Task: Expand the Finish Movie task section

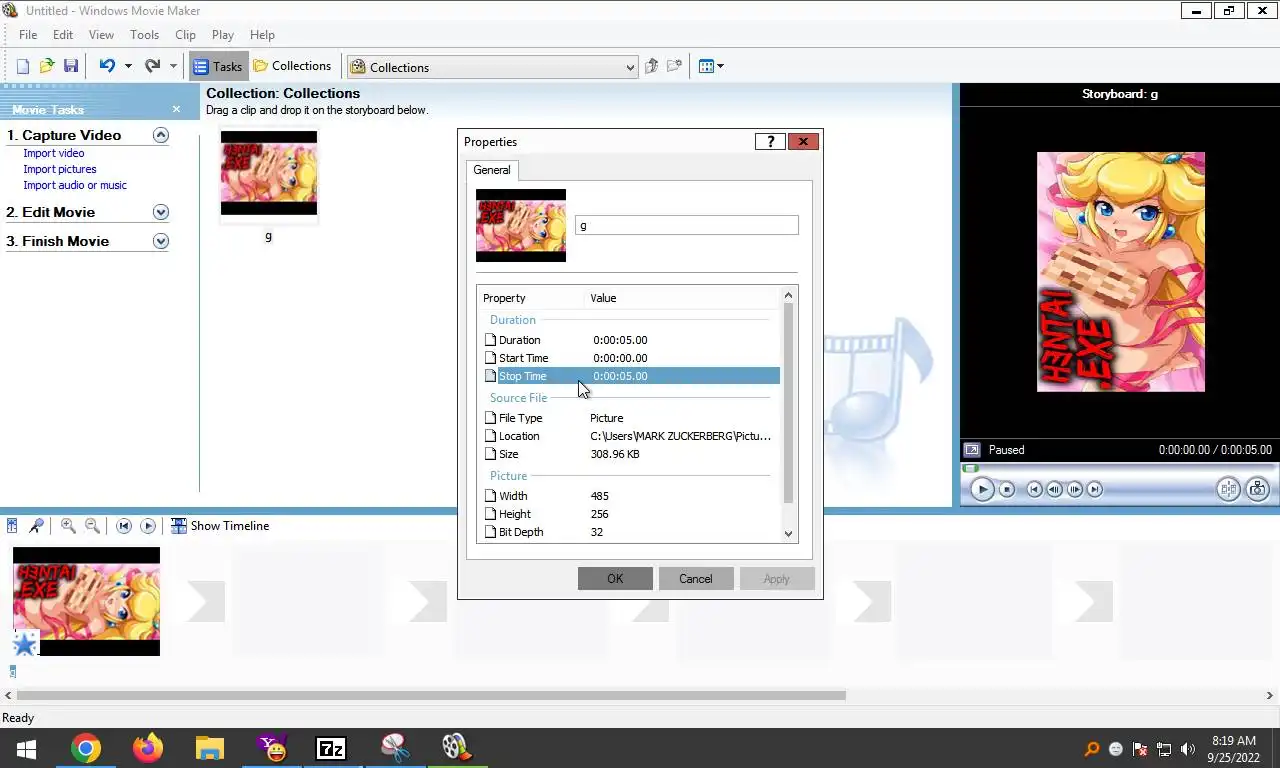Action: click(161, 241)
